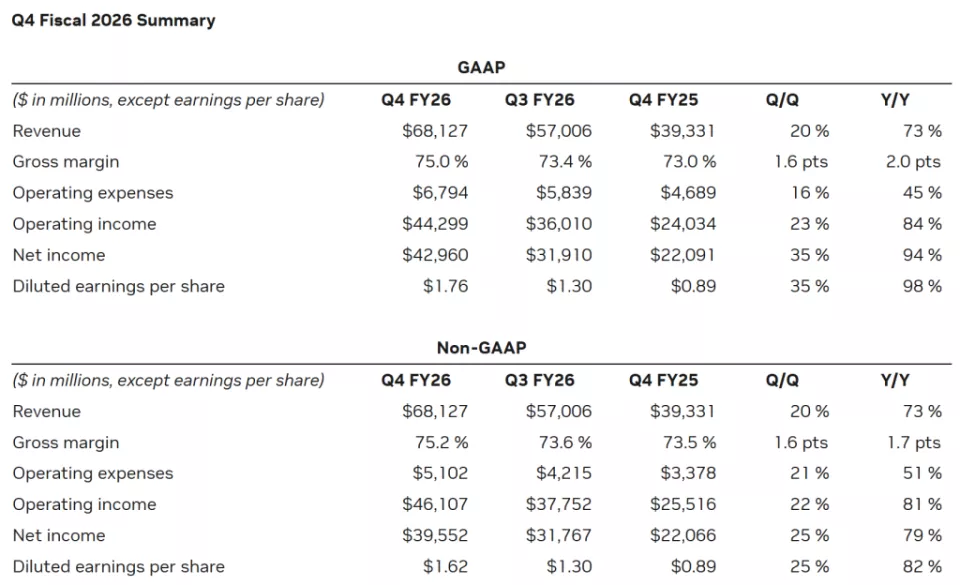This screenshot has width=960, height=585.
Task: Click the Non-GAAP table title
Action: pos(481,348)
